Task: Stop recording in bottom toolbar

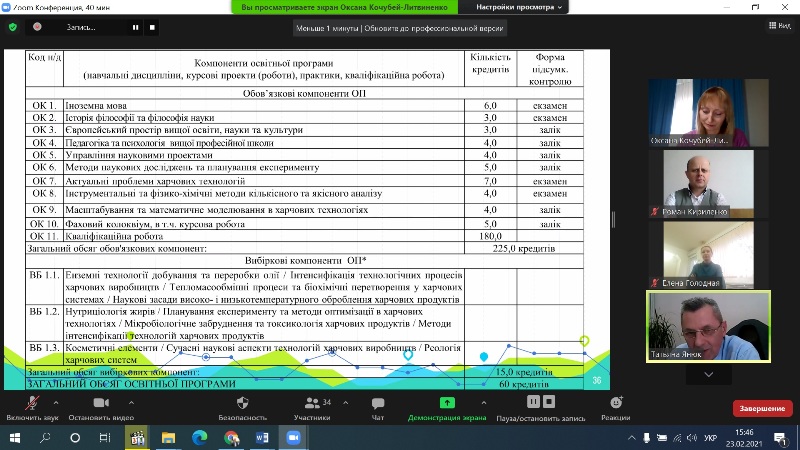Action: (x=549, y=402)
